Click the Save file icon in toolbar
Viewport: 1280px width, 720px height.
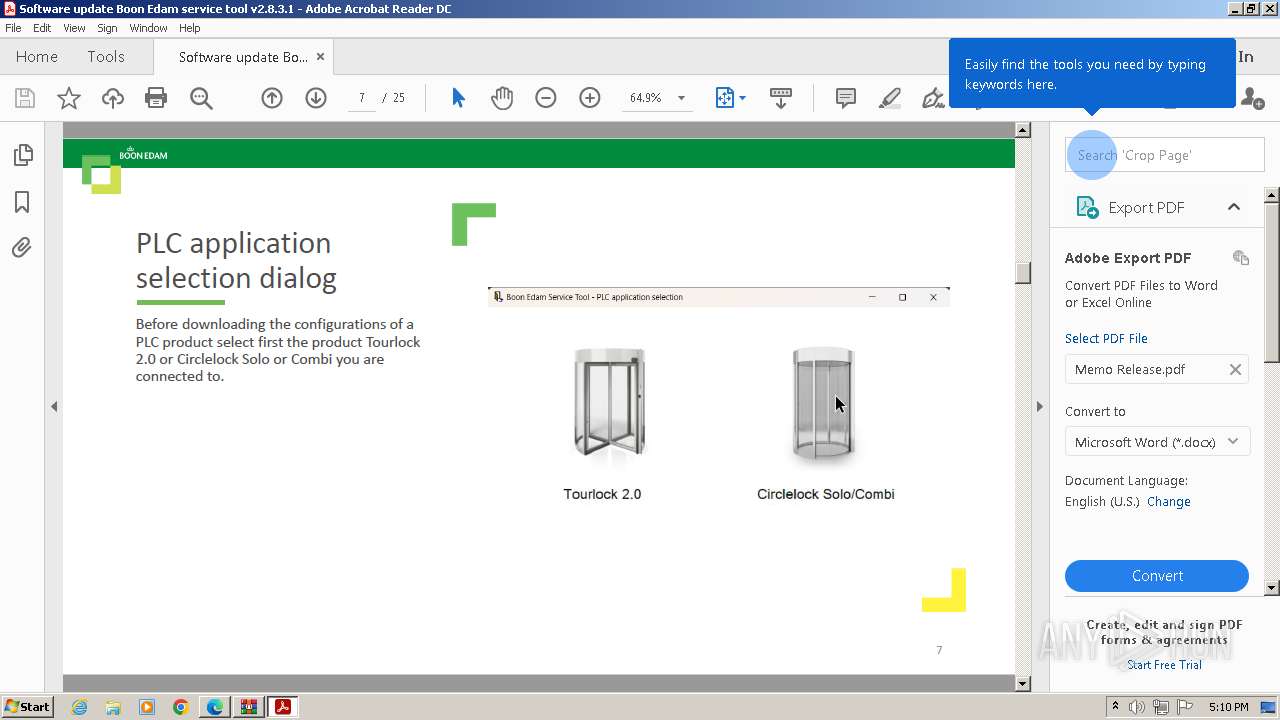[25, 98]
